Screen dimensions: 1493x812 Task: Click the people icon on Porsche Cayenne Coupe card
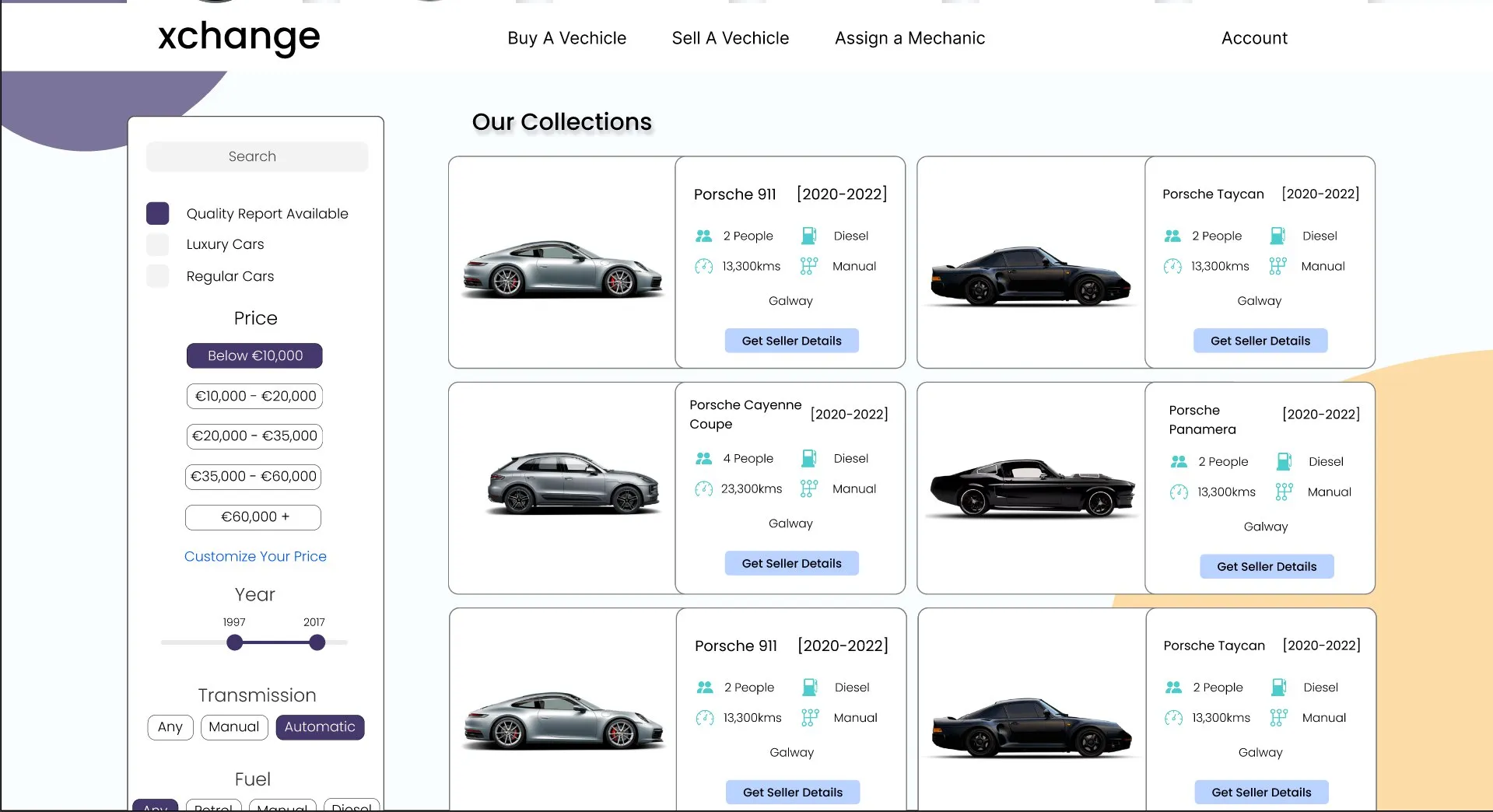(x=703, y=458)
